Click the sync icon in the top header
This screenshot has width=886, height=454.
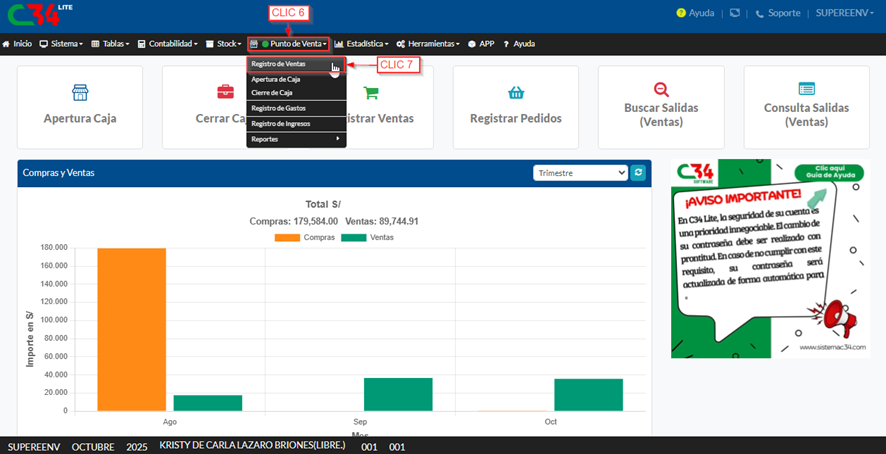[735, 14]
